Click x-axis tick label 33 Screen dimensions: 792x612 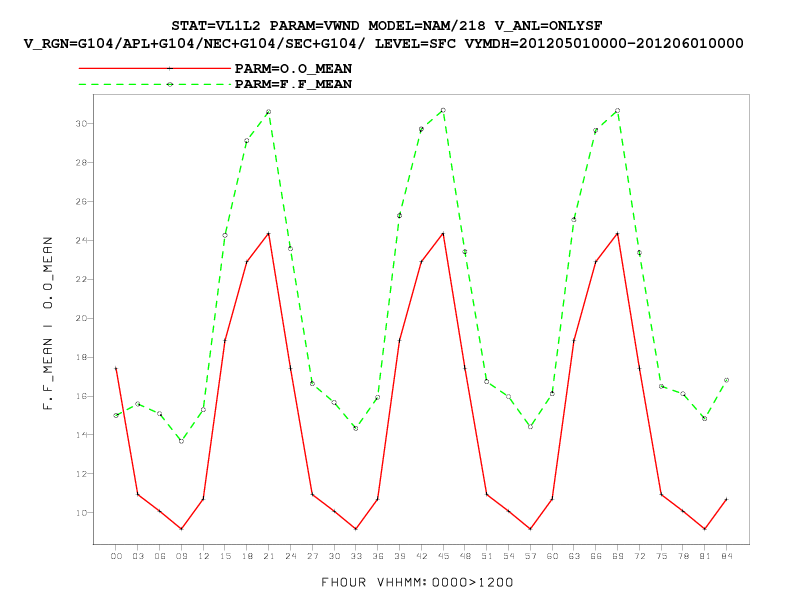[356, 556]
